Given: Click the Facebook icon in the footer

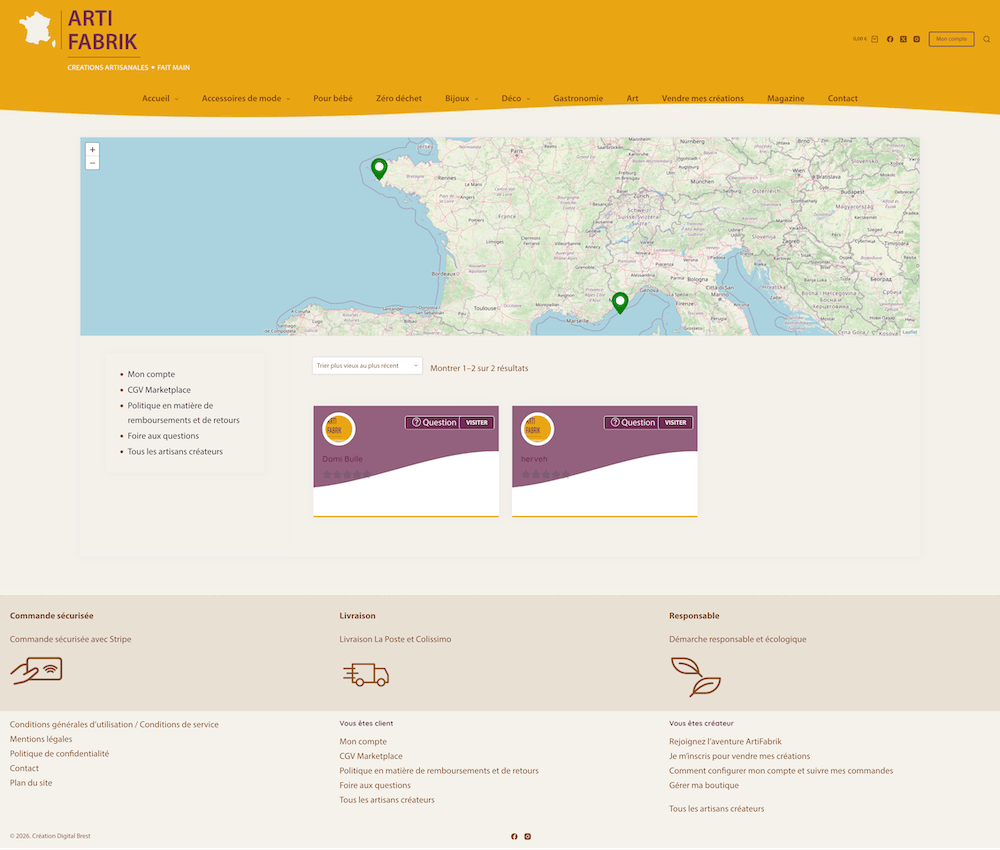Looking at the screenshot, I should click(514, 836).
